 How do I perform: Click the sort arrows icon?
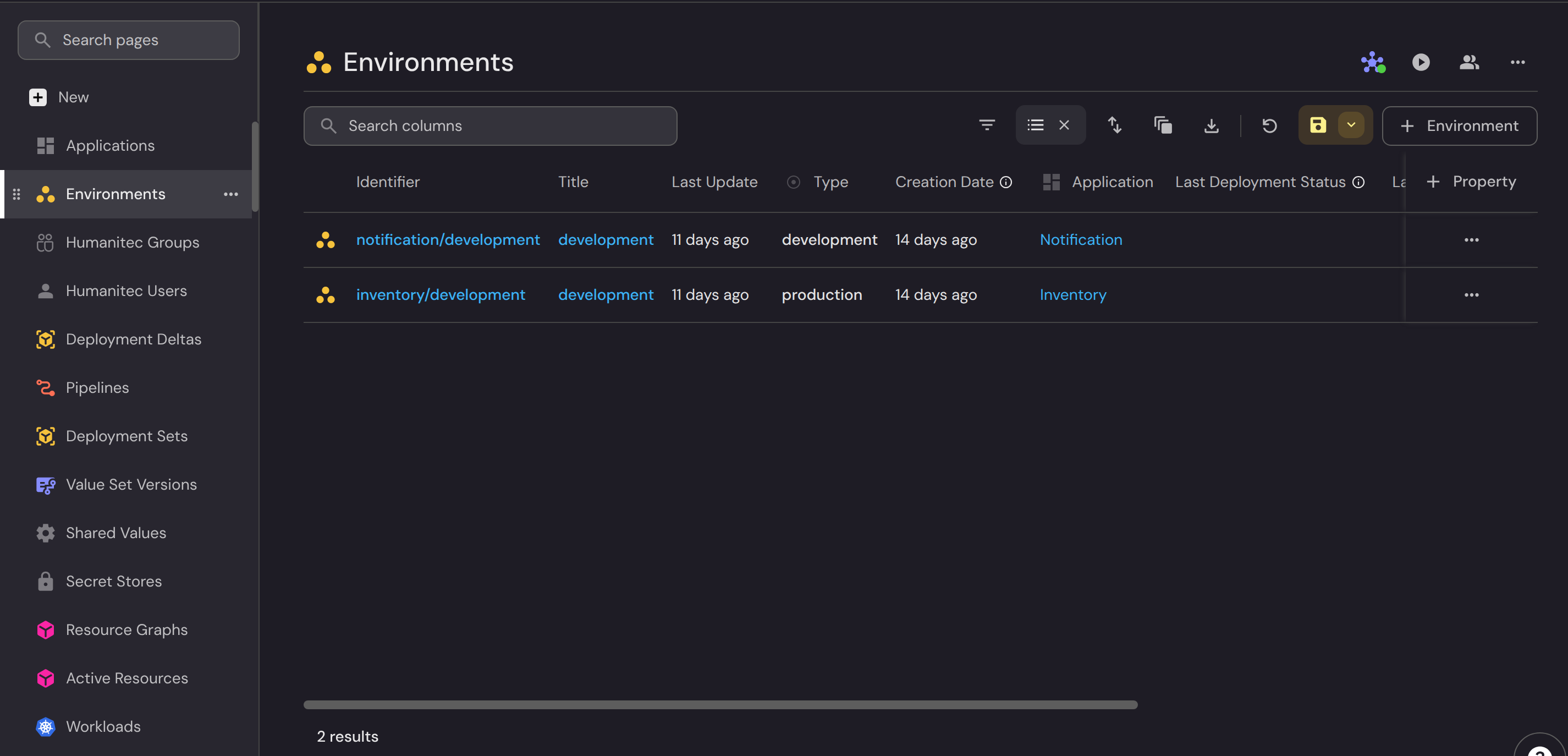(x=1114, y=125)
